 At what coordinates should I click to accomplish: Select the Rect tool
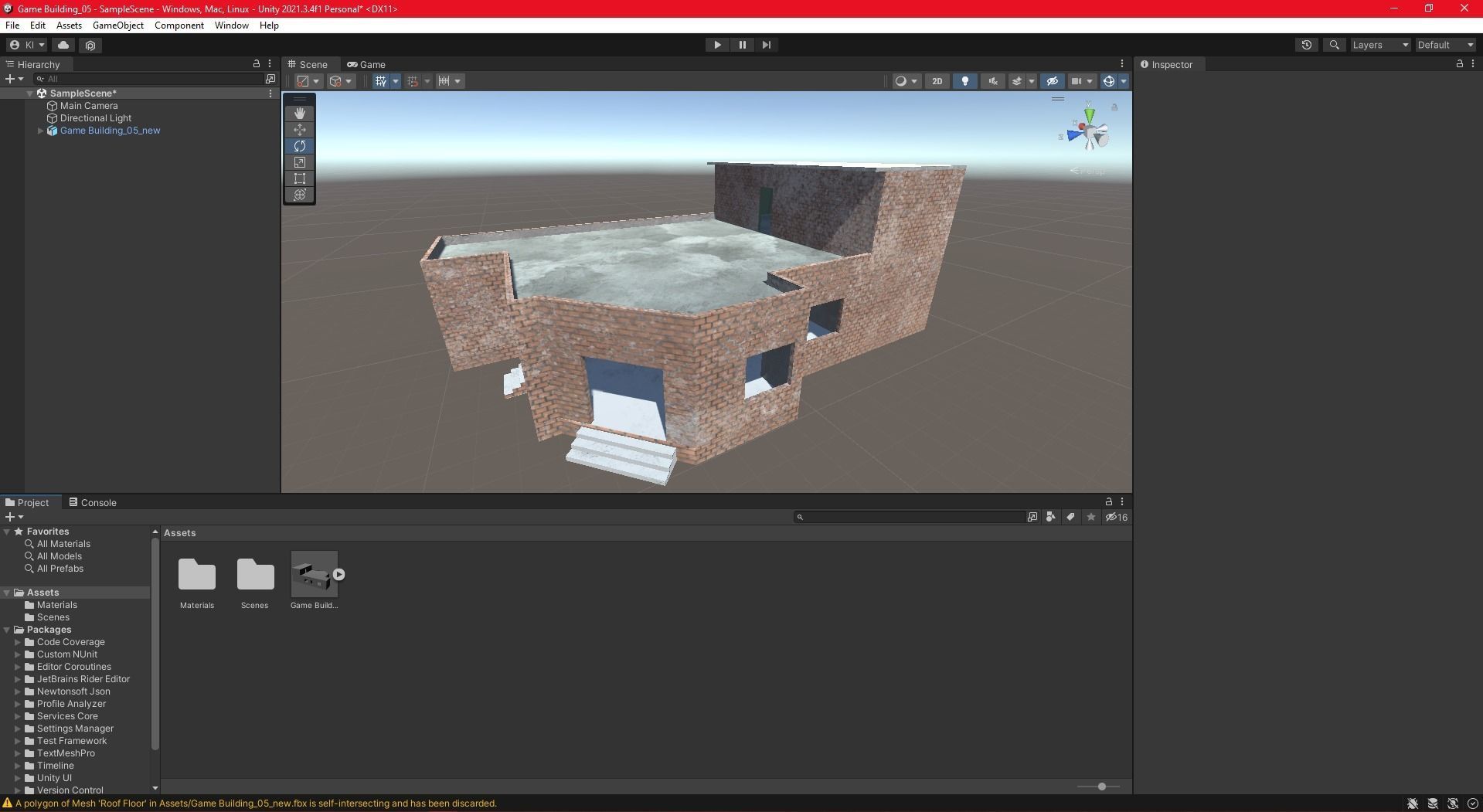point(300,178)
